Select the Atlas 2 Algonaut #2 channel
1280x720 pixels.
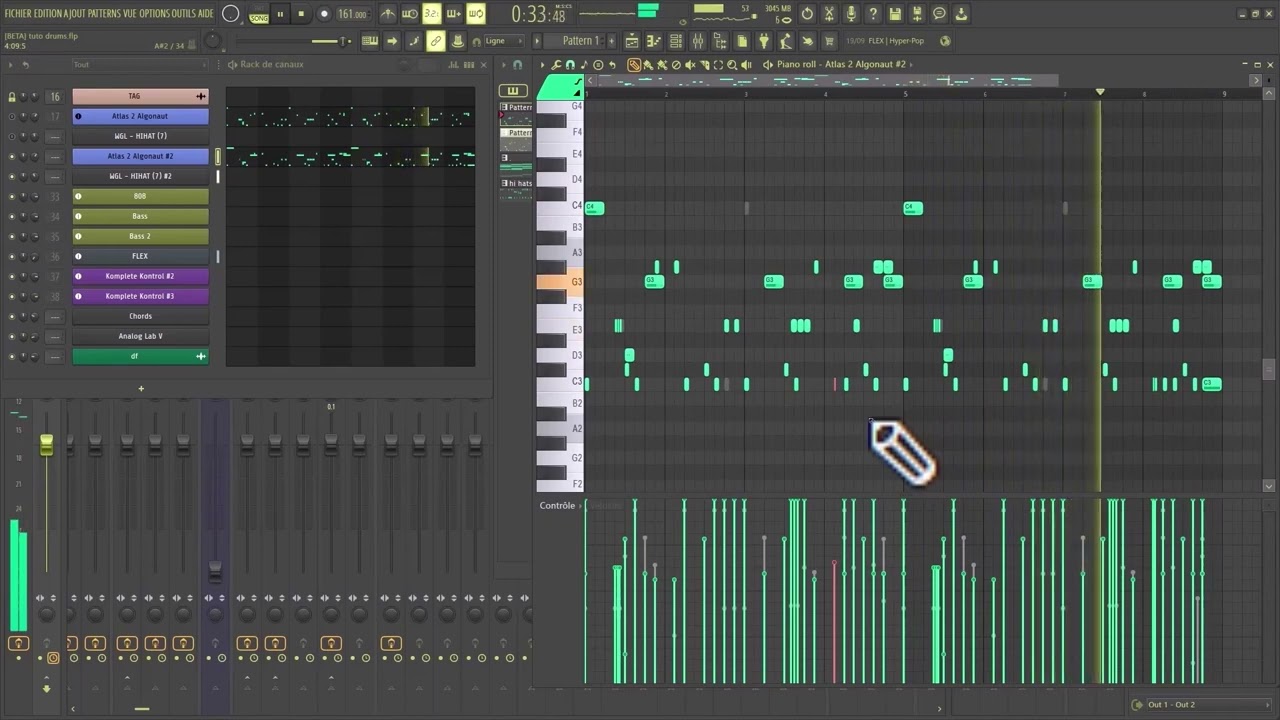[x=140, y=157]
